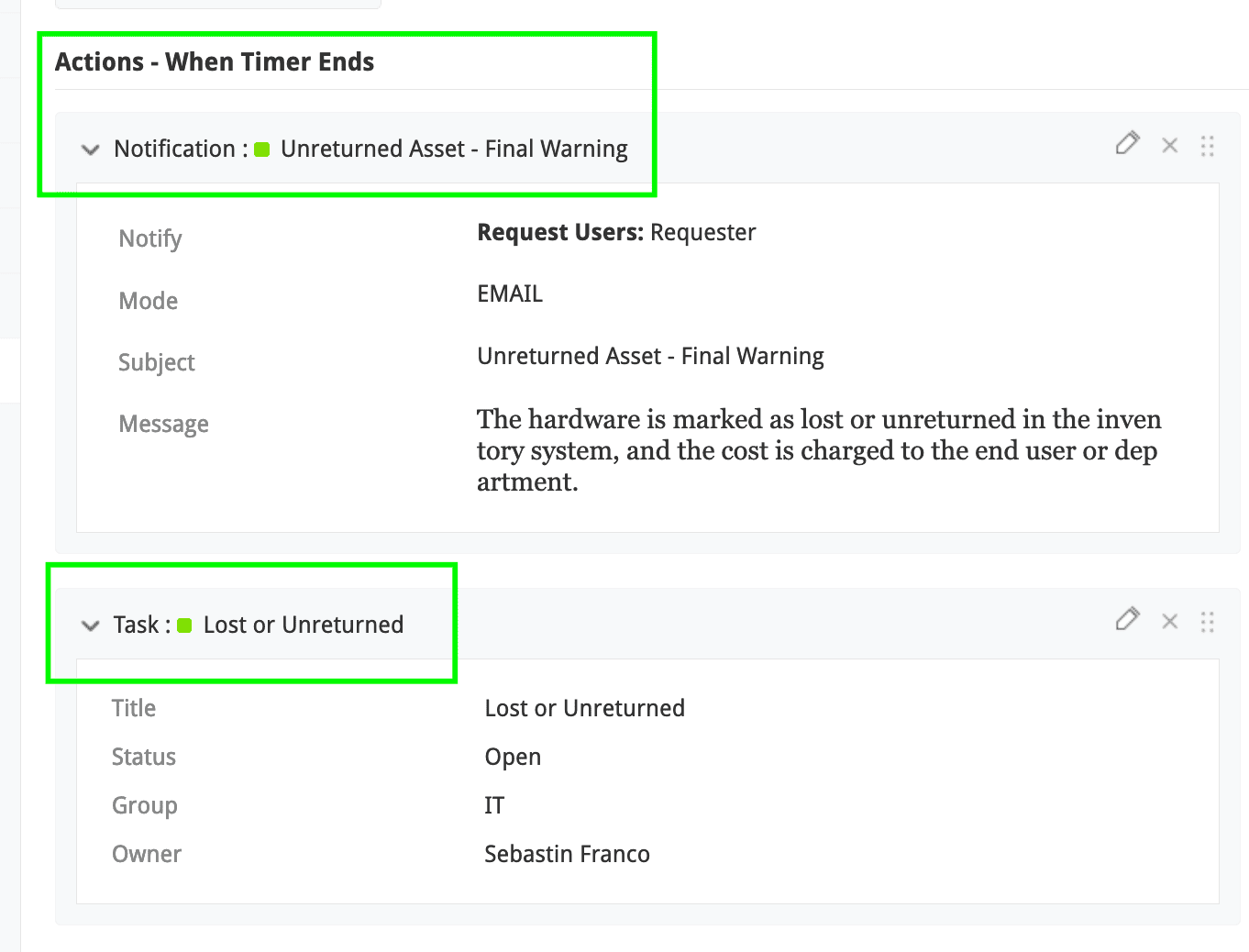
Task: Grab the drag handle of the Notification action
Action: point(1207,146)
